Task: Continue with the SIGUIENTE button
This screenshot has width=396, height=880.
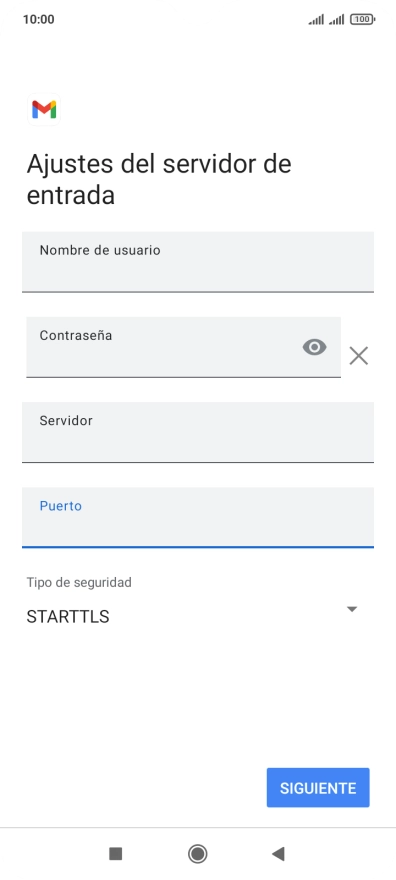Action: pyautogui.click(x=318, y=788)
